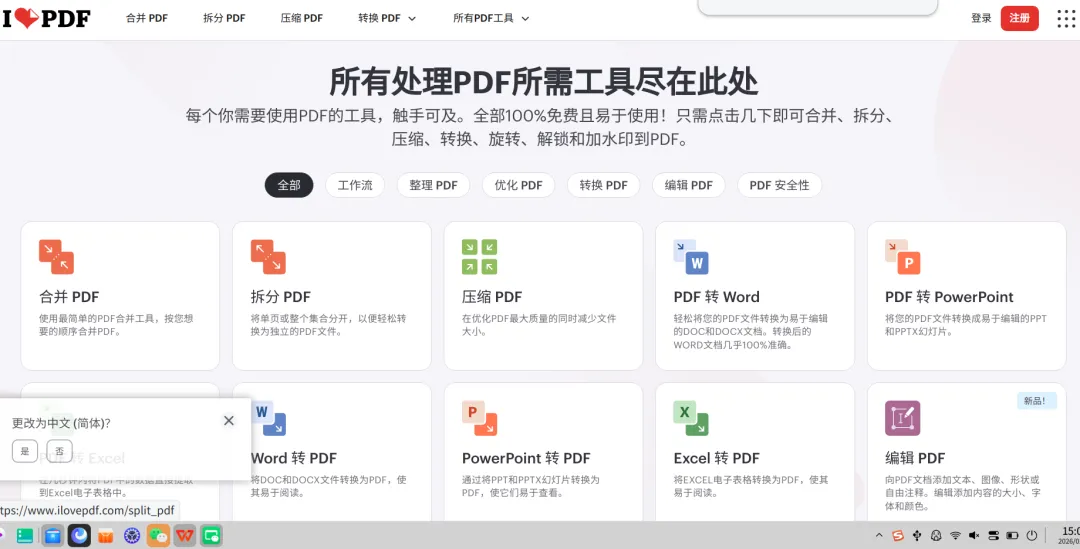1080x549 pixels.
Task: Click the muted volume tray icon
Action: pos(974,535)
